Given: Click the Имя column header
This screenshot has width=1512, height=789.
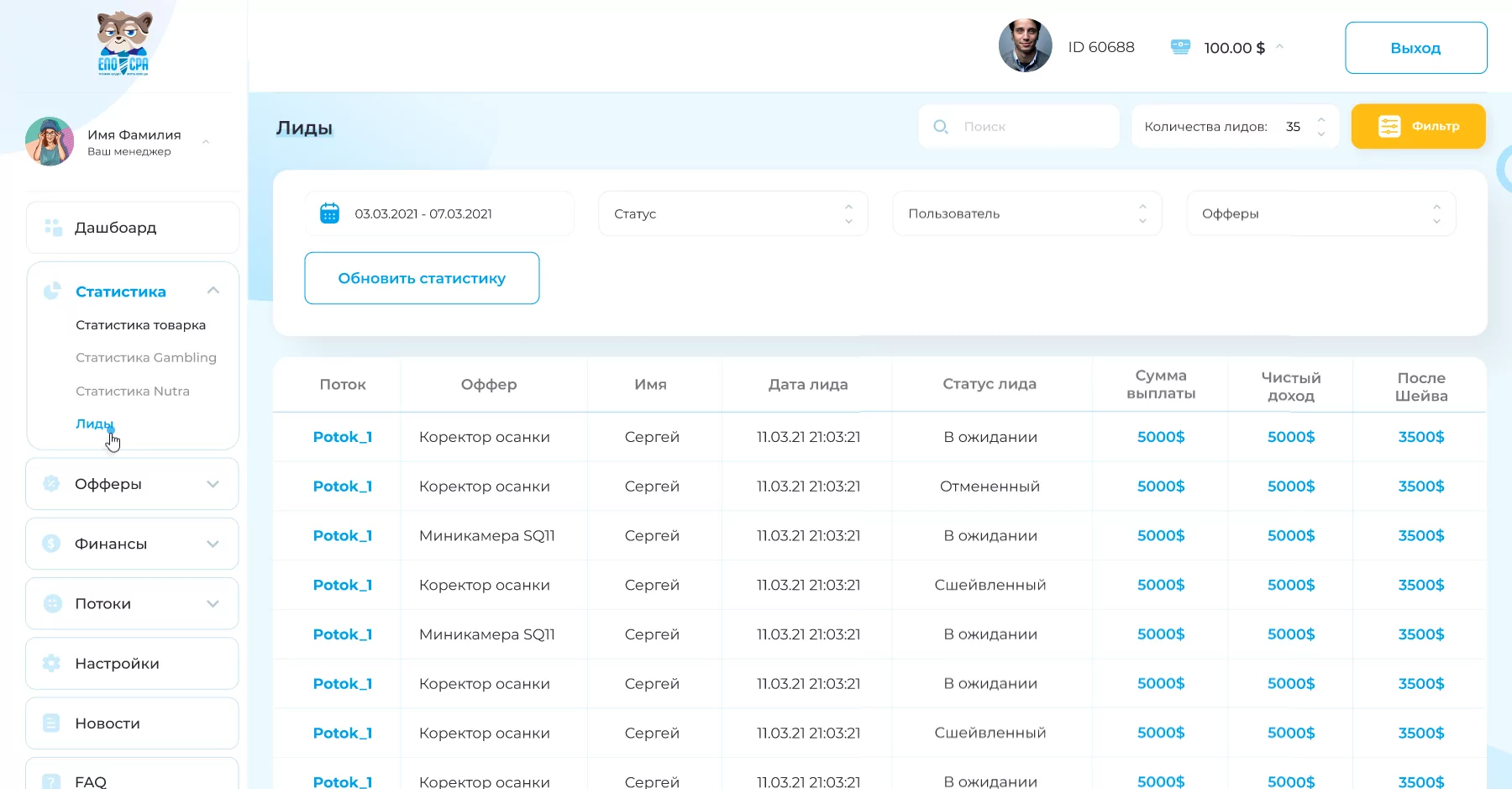Looking at the screenshot, I should [651, 384].
